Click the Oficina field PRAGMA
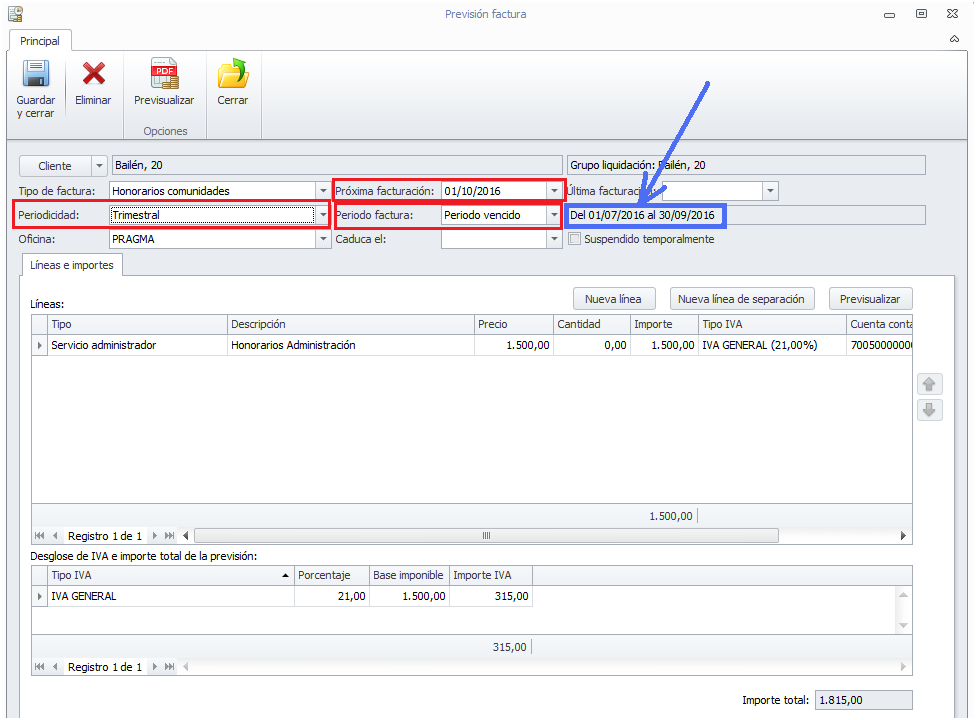Image resolution: width=976 pixels, height=720 pixels. click(212, 239)
